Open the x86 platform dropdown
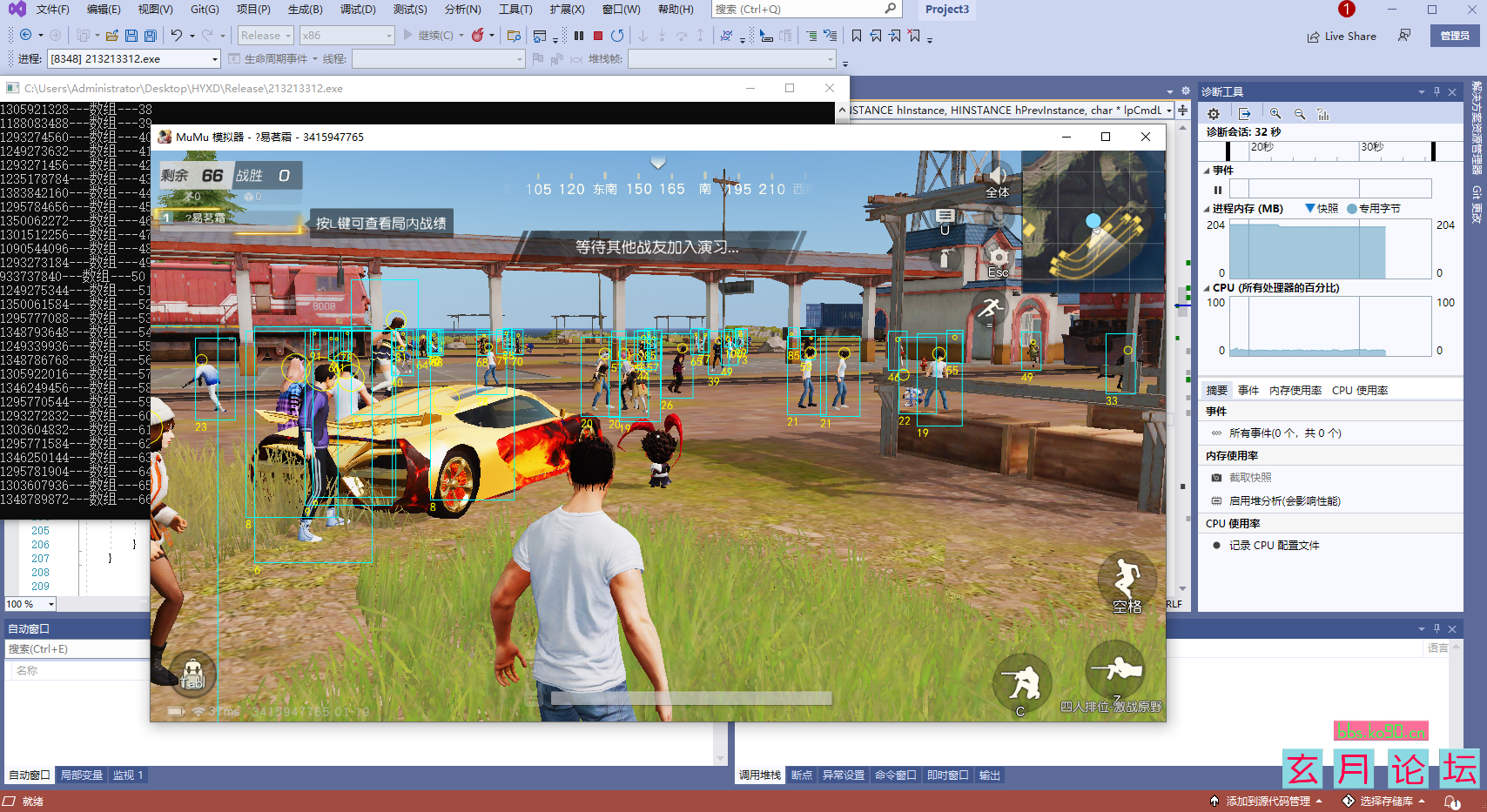Viewport: 1487px width, 812px height. pos(347,36)
